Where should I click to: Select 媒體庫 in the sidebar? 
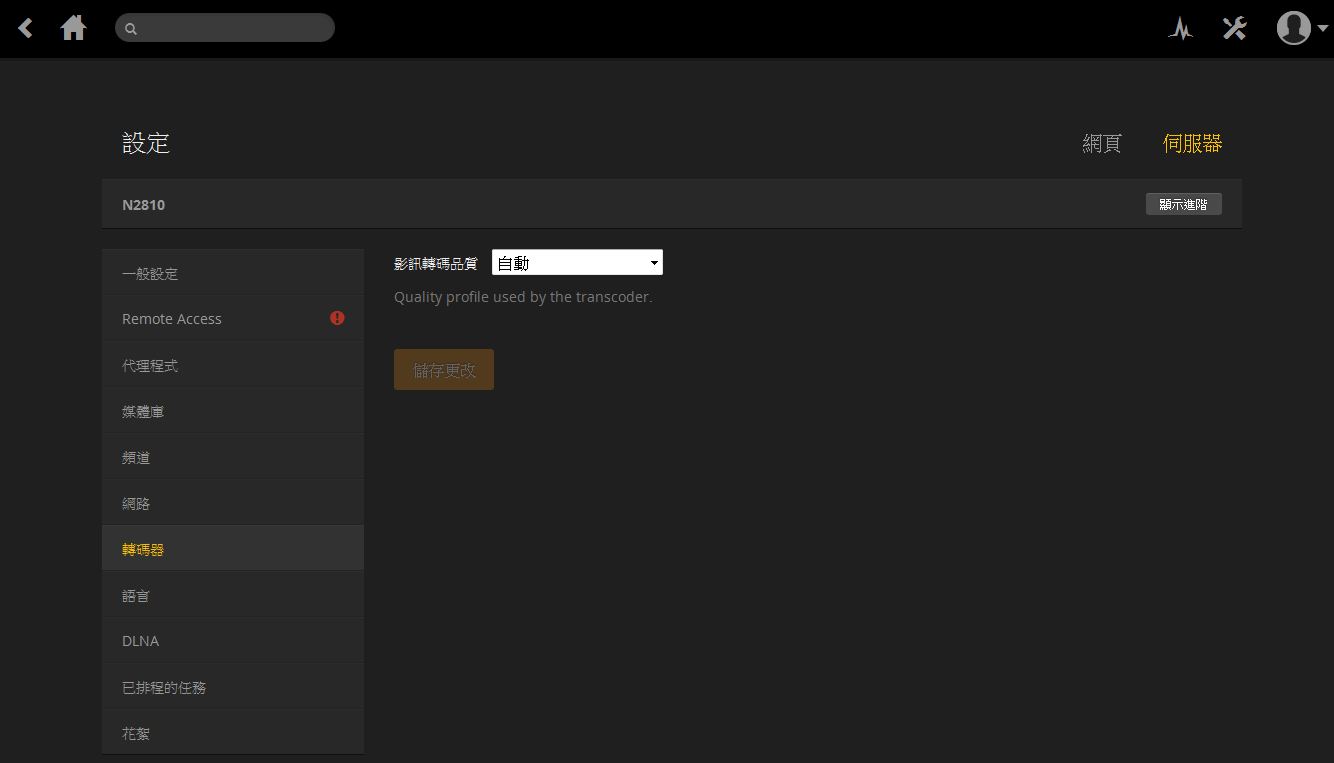tap(233, 411)
